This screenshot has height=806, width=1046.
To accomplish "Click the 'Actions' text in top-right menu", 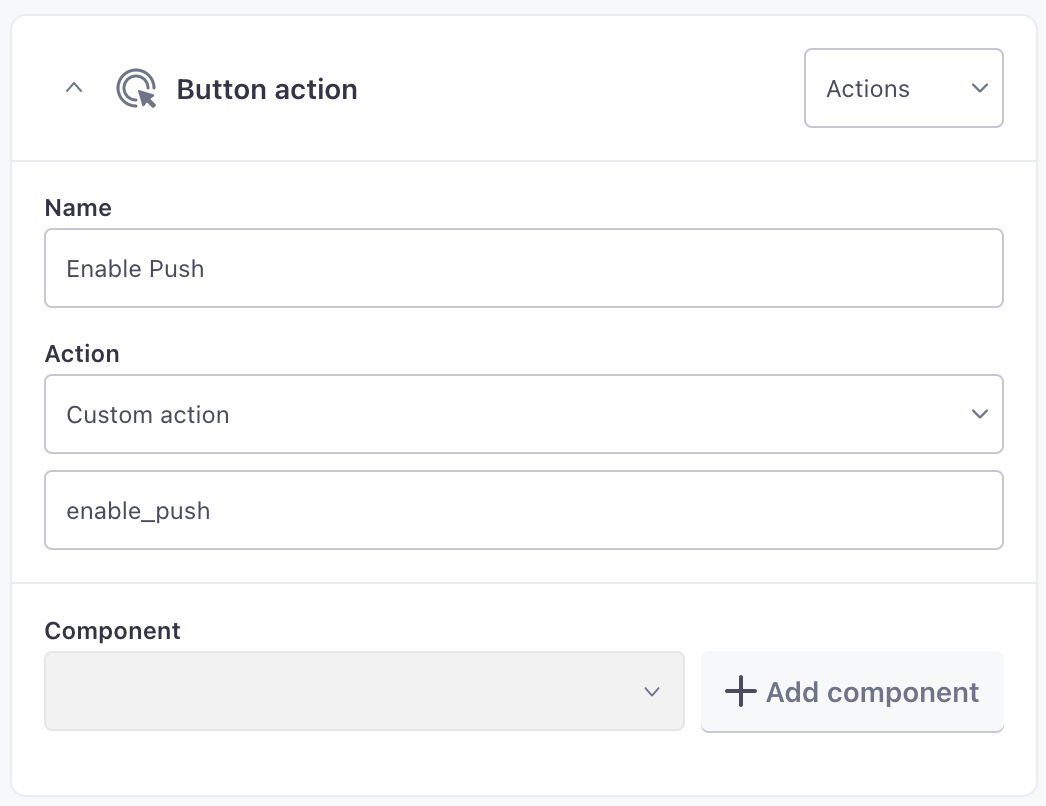I will coord(867,89).
